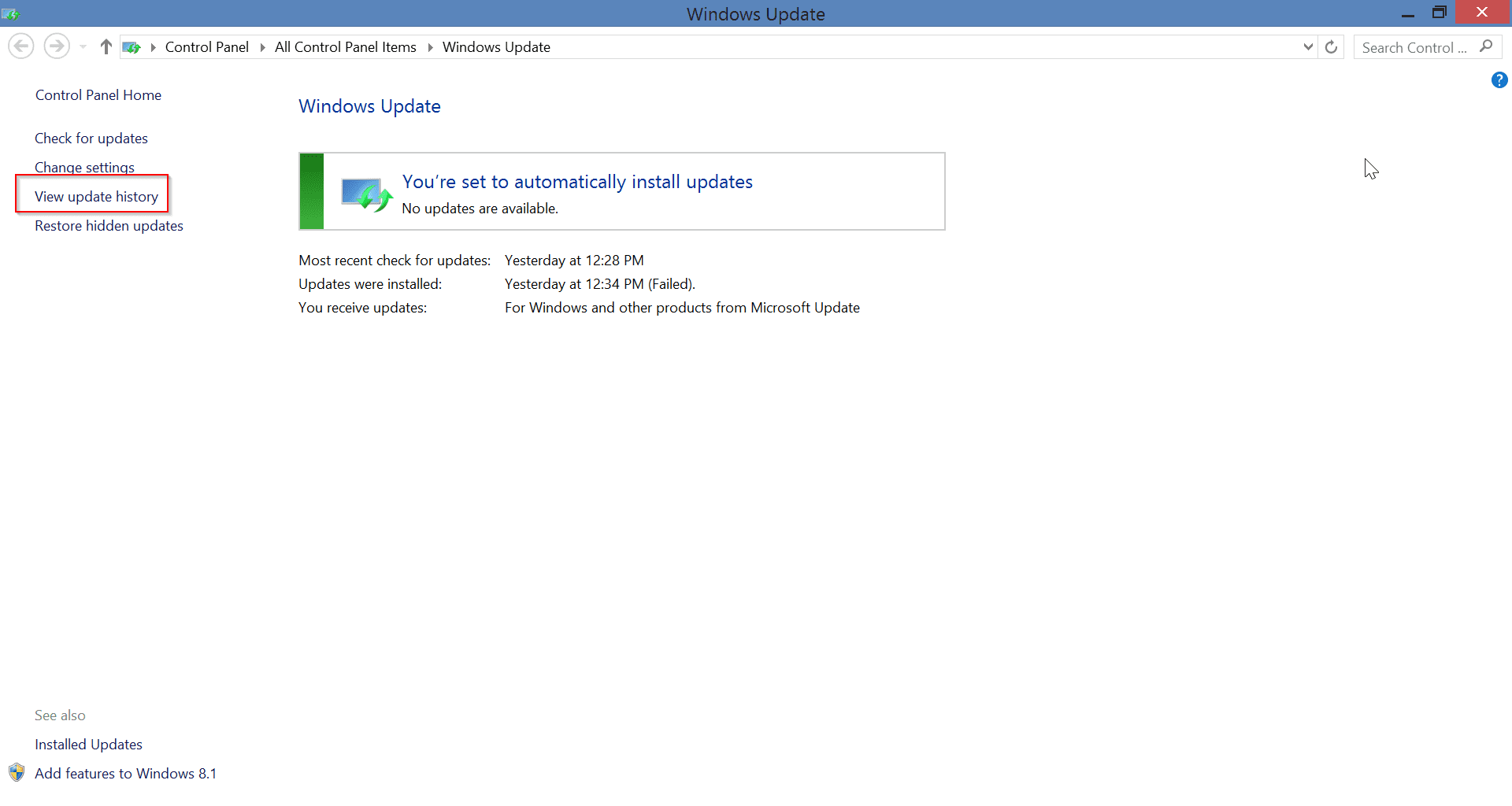Expand the root breadcrumb chevron before Control Panel

(x=153, y=47)
